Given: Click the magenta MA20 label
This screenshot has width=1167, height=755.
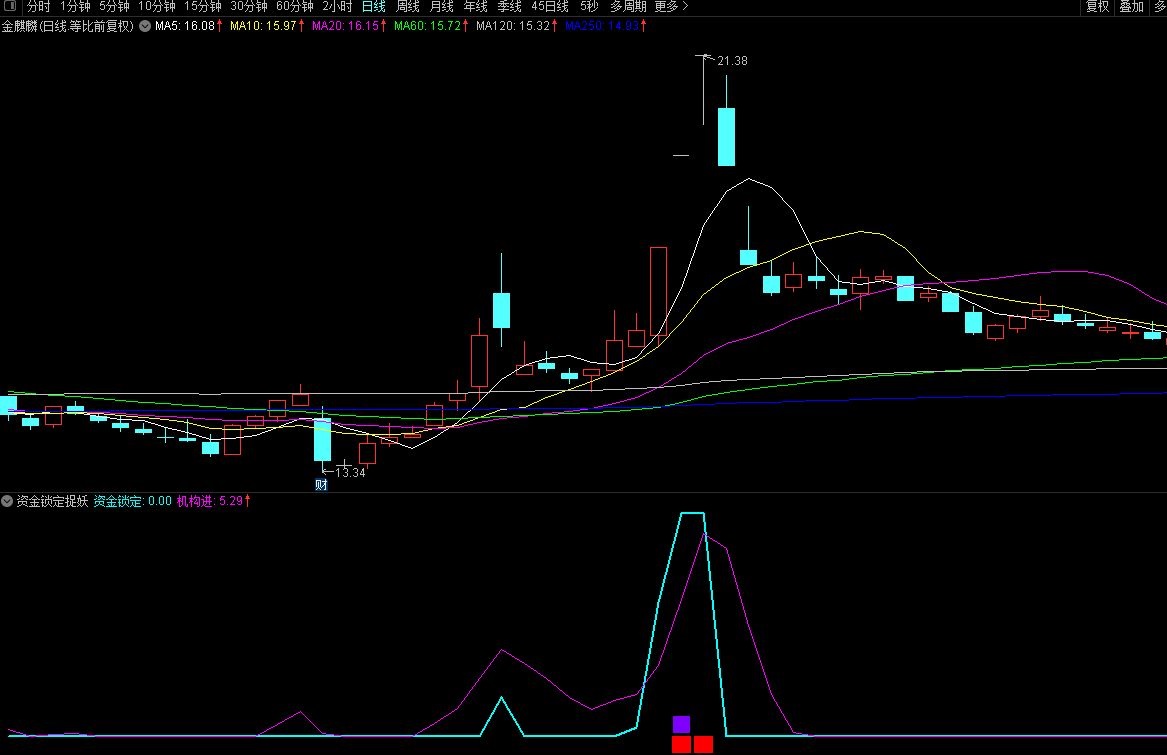Looking at the screenshot, I should (345, 26).
